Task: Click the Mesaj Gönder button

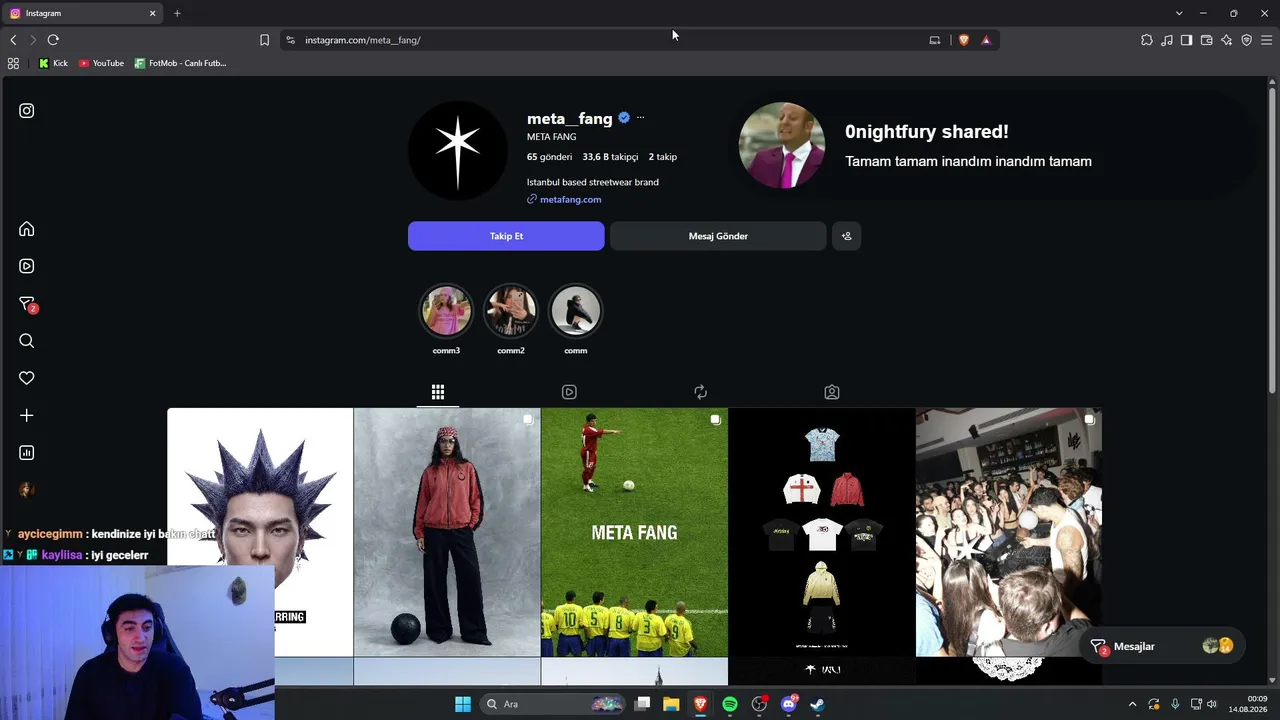Action: coord(718,236)
